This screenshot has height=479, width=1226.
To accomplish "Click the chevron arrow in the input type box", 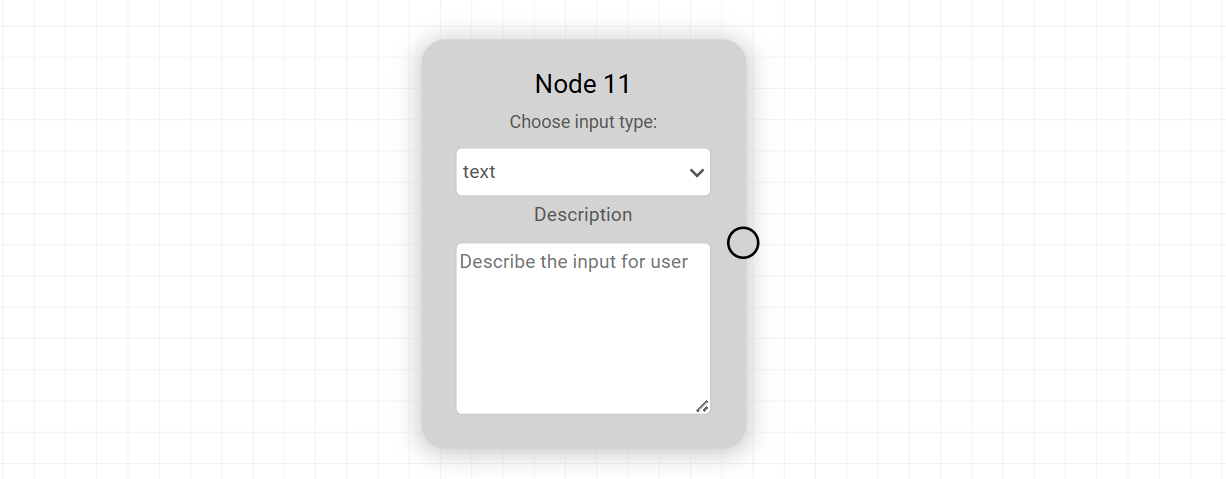I will coord(697,172).
